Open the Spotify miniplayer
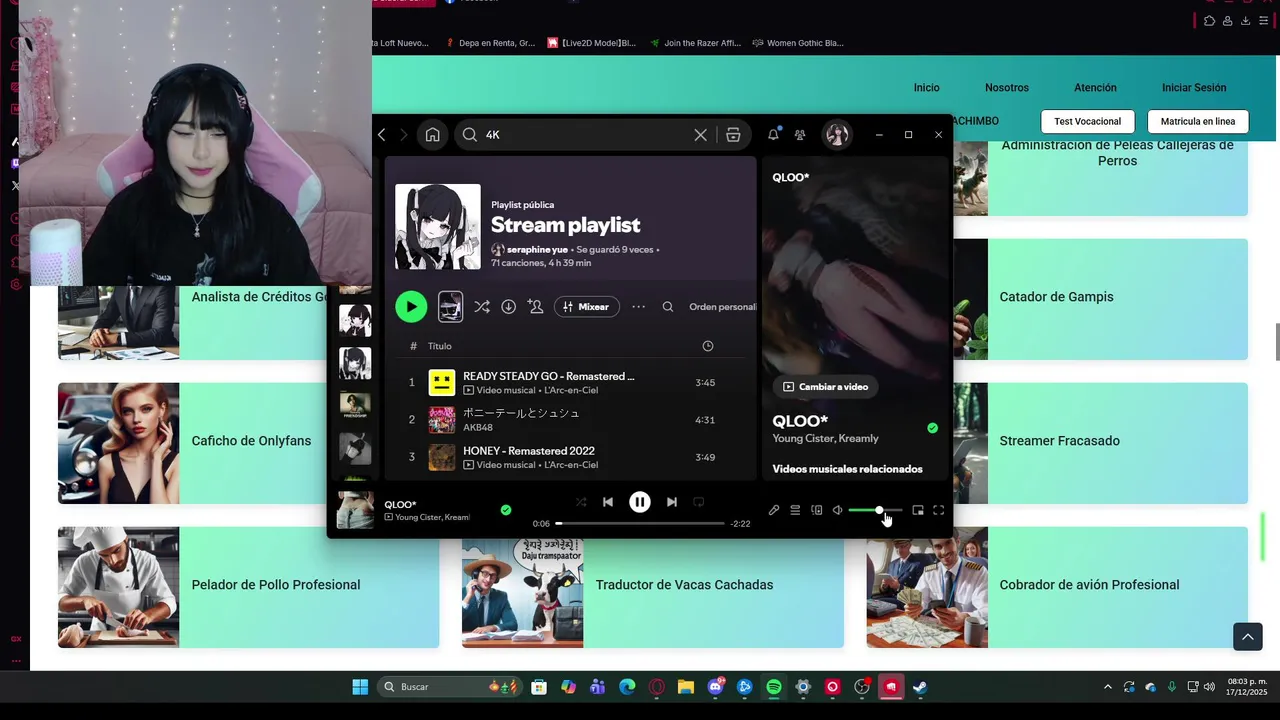The width and height of the screenshot is (1280, 720). (x=918, y=510)
